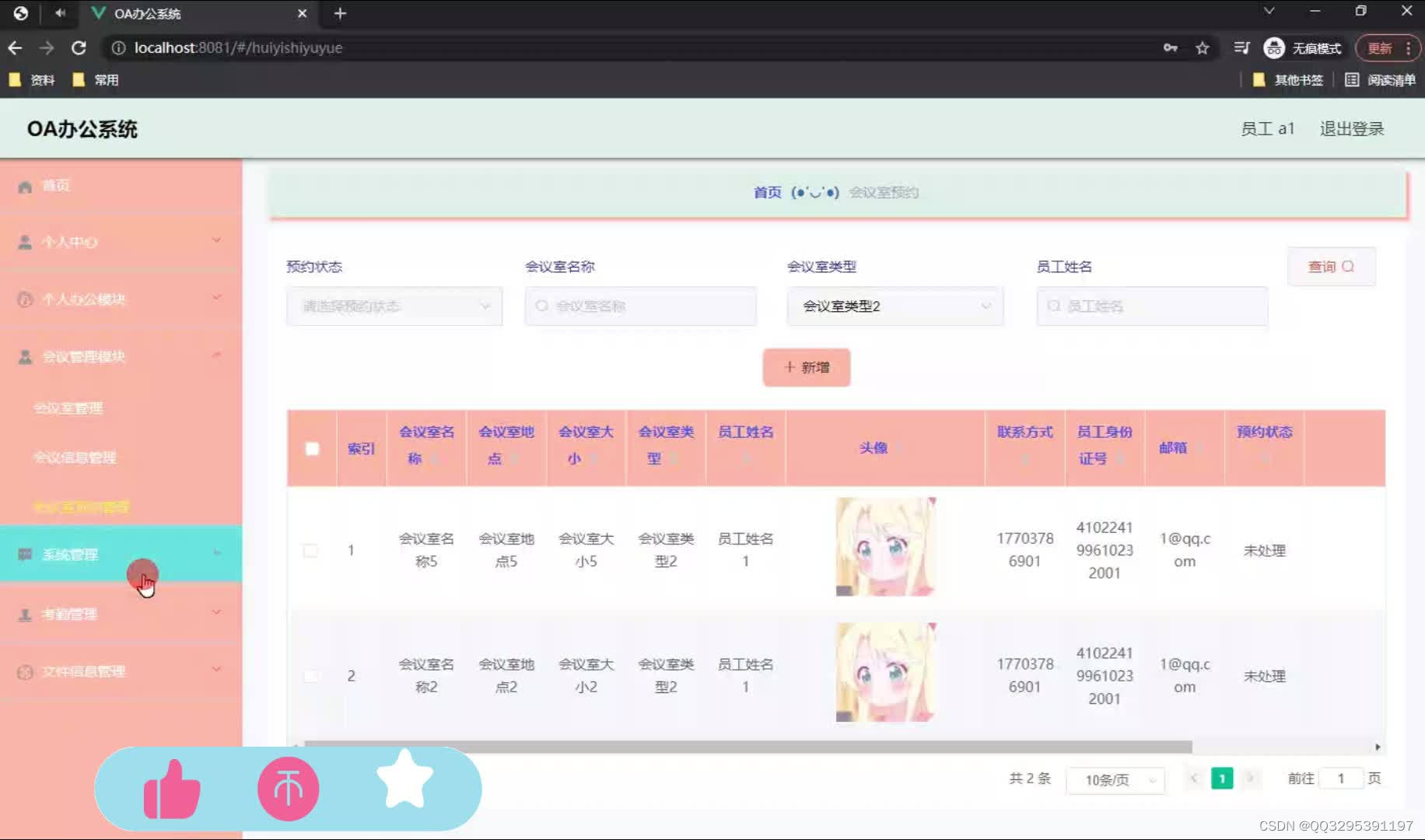This screenshot has width=1425, height=840.
Task: Click the next page arrow in the pagination
Action: point(1251,779)
